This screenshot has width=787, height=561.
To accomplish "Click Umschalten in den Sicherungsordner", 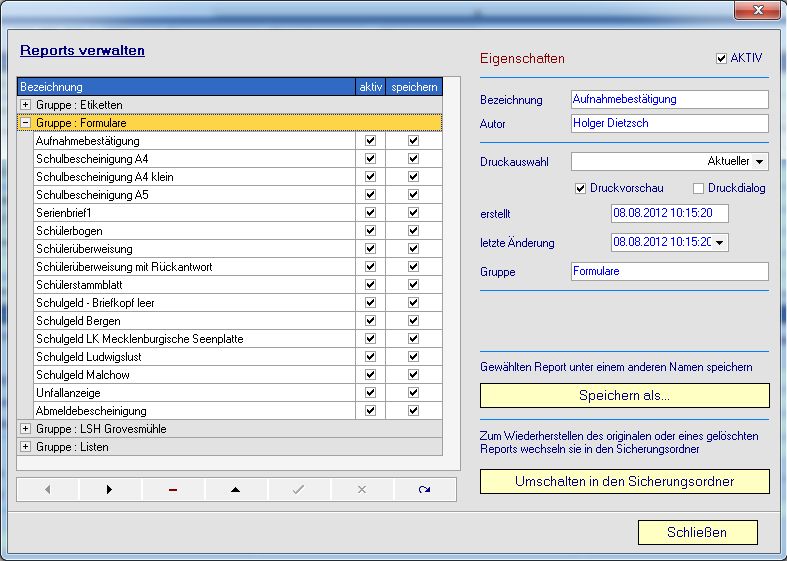I will [624, 481].
